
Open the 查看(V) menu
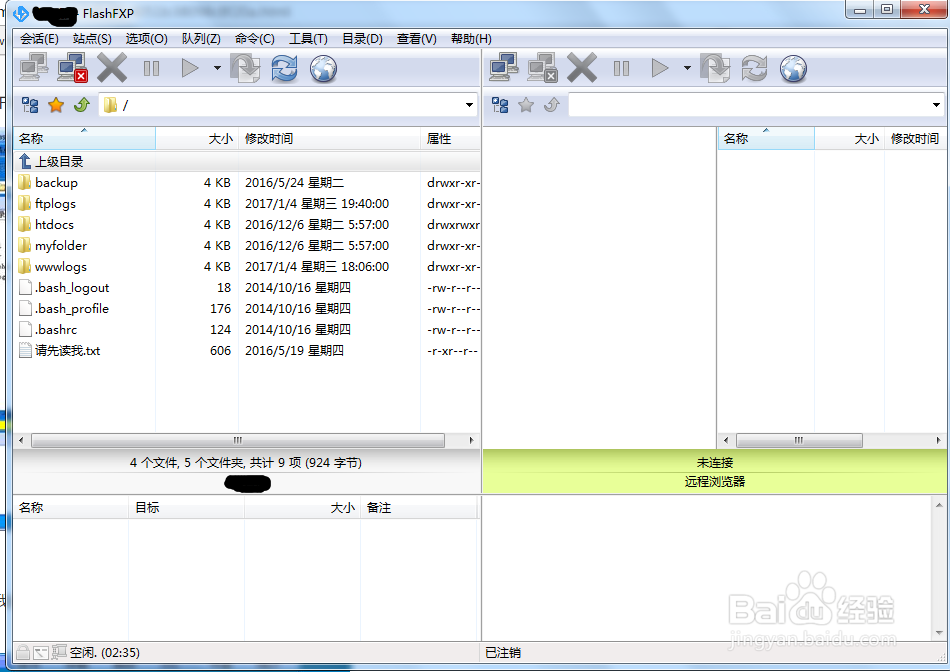click(x=417, y=39)
